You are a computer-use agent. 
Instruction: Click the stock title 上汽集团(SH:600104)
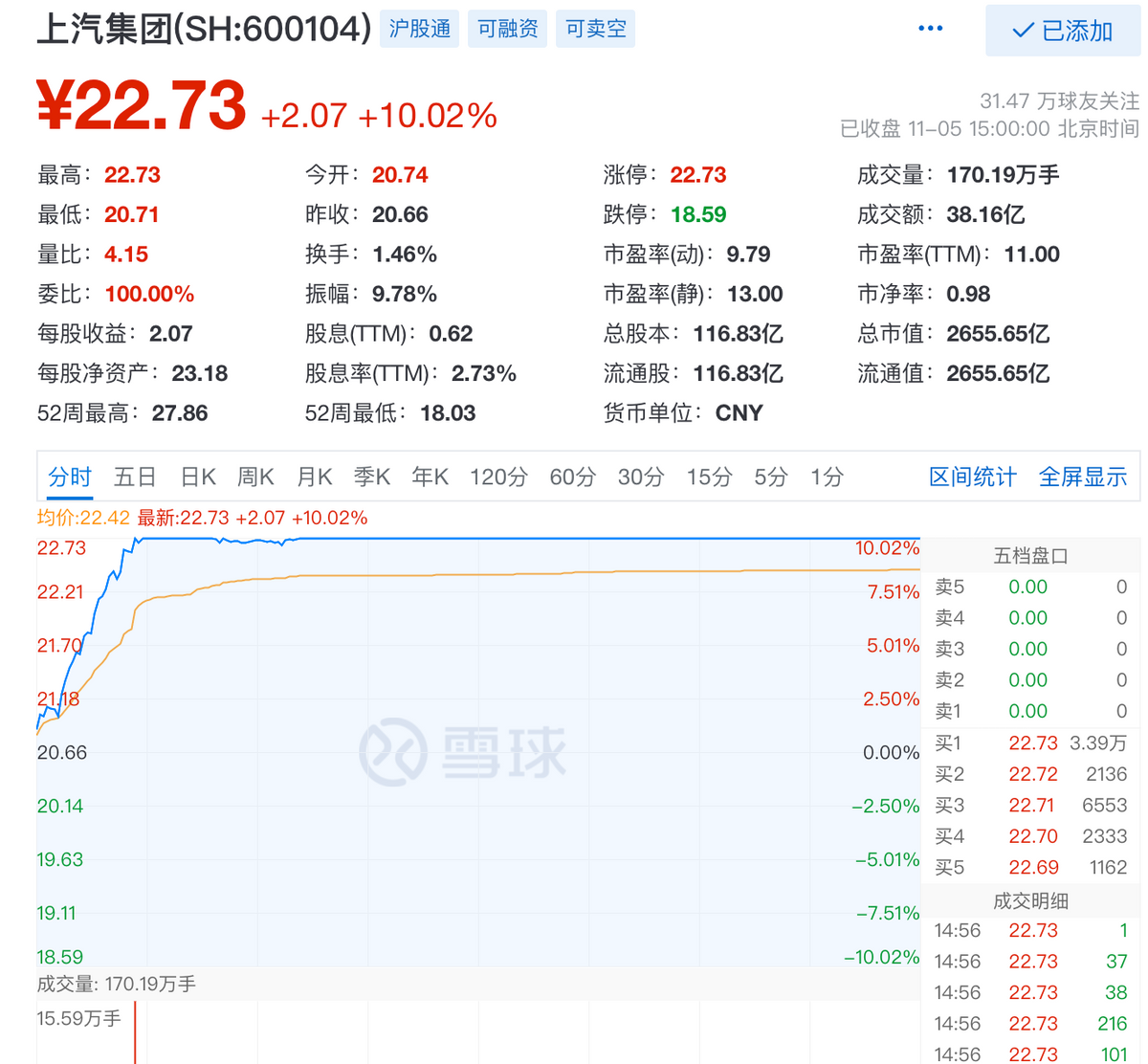pos(204,29)
